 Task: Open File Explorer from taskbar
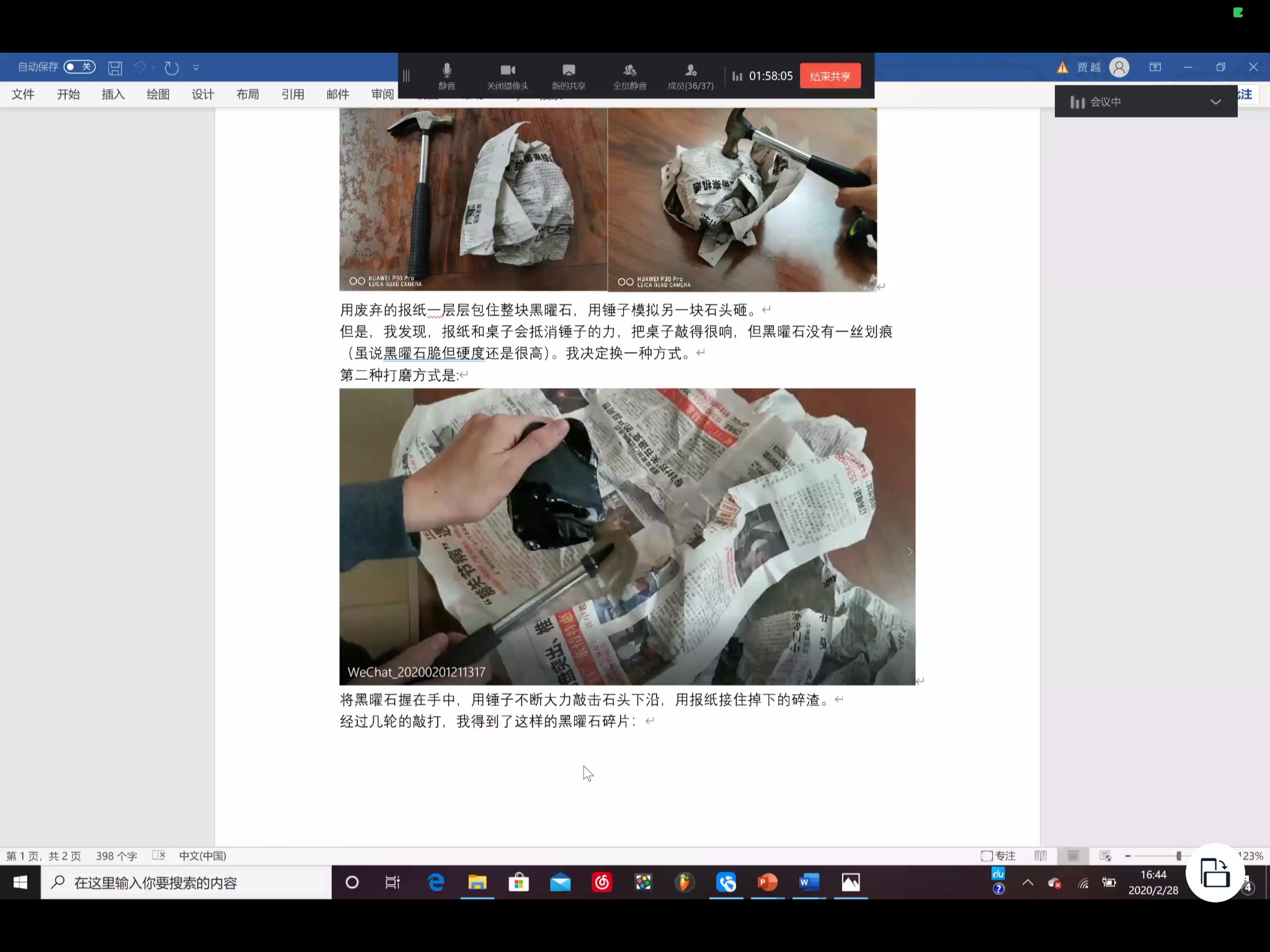[477, 883]
